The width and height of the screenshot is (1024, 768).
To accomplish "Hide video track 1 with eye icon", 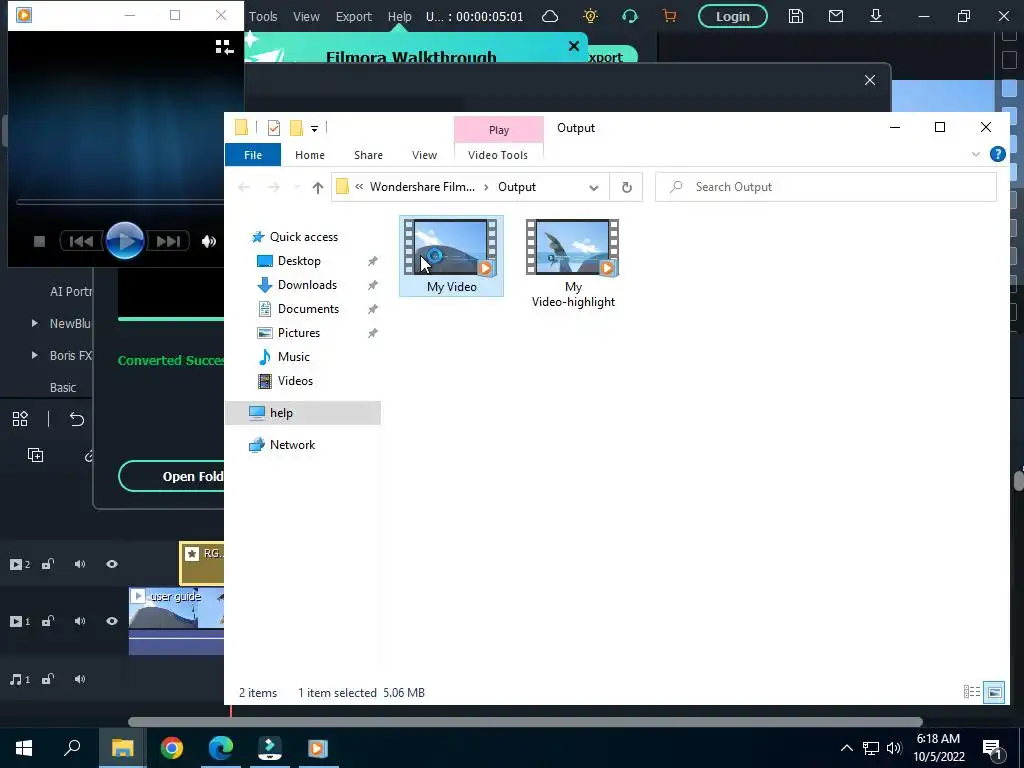I will (112, 621).
